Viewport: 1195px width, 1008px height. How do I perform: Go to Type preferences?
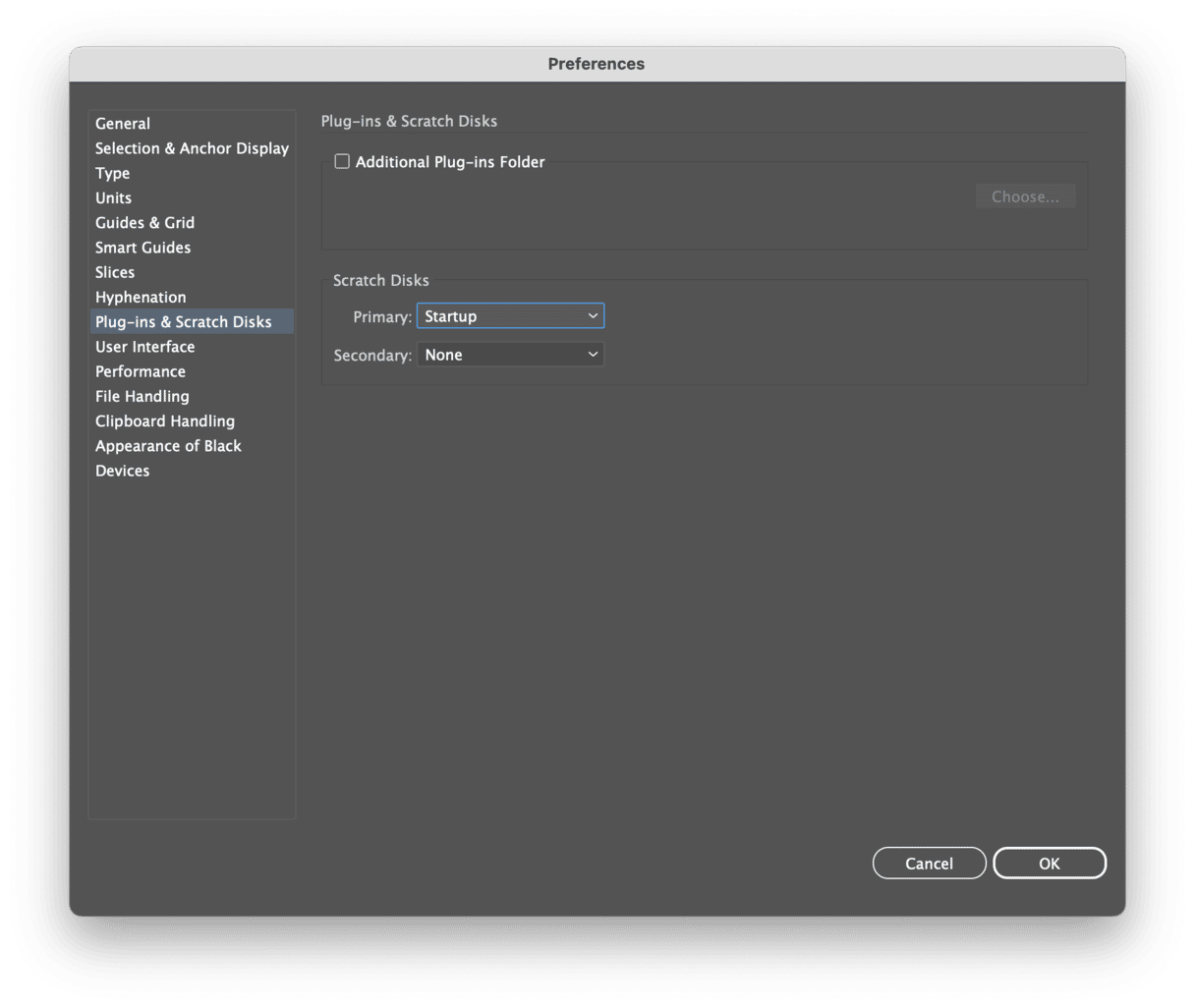[192, 173]
